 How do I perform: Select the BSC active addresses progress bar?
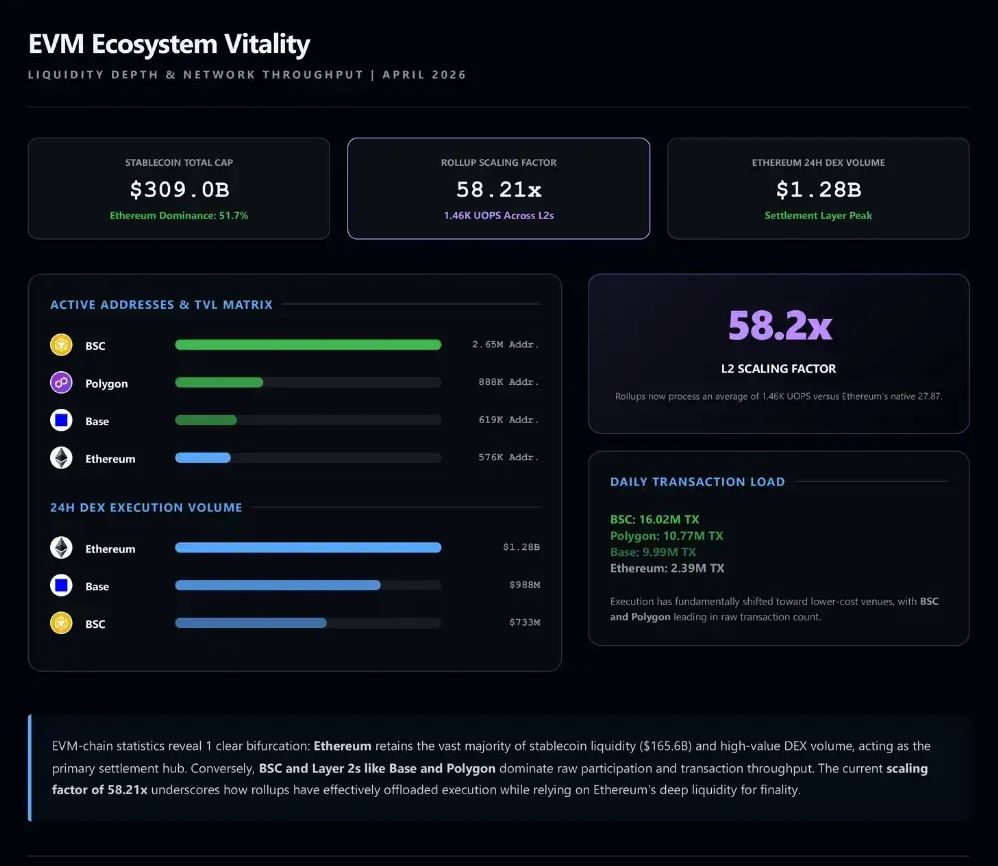tap(308, 345)
